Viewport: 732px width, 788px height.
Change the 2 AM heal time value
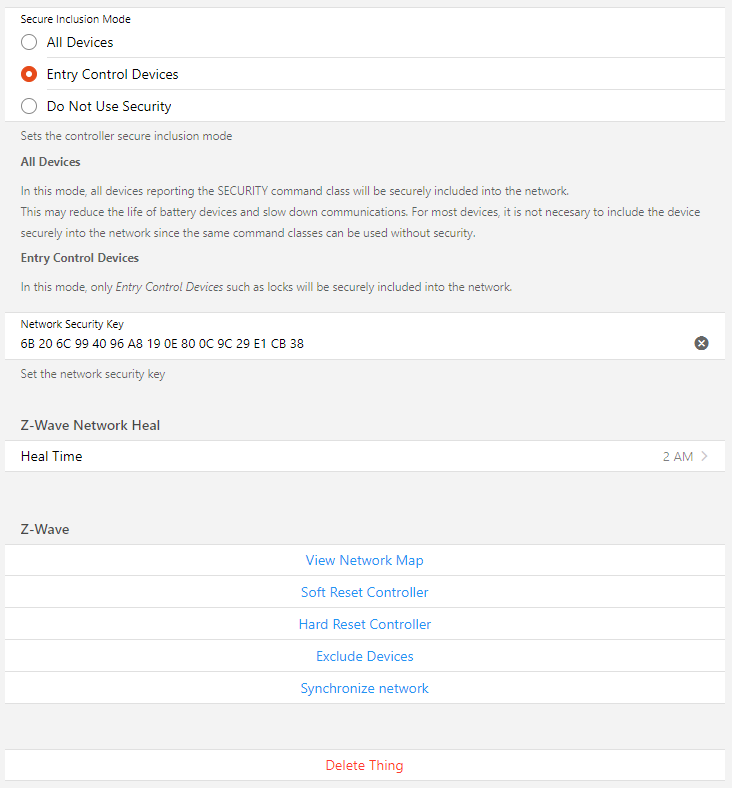(677, 456)
